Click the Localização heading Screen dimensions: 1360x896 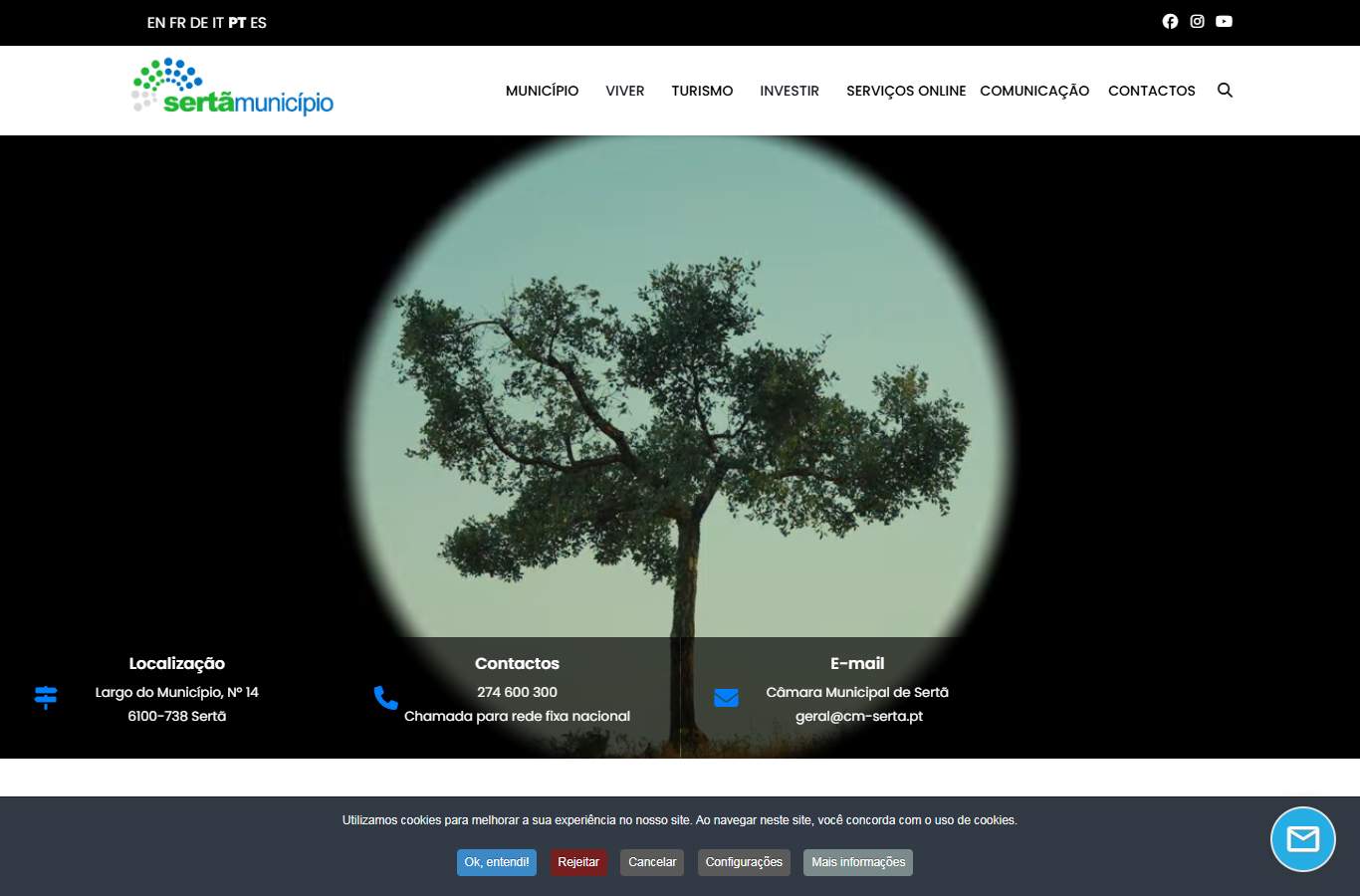tap(177, 663)
